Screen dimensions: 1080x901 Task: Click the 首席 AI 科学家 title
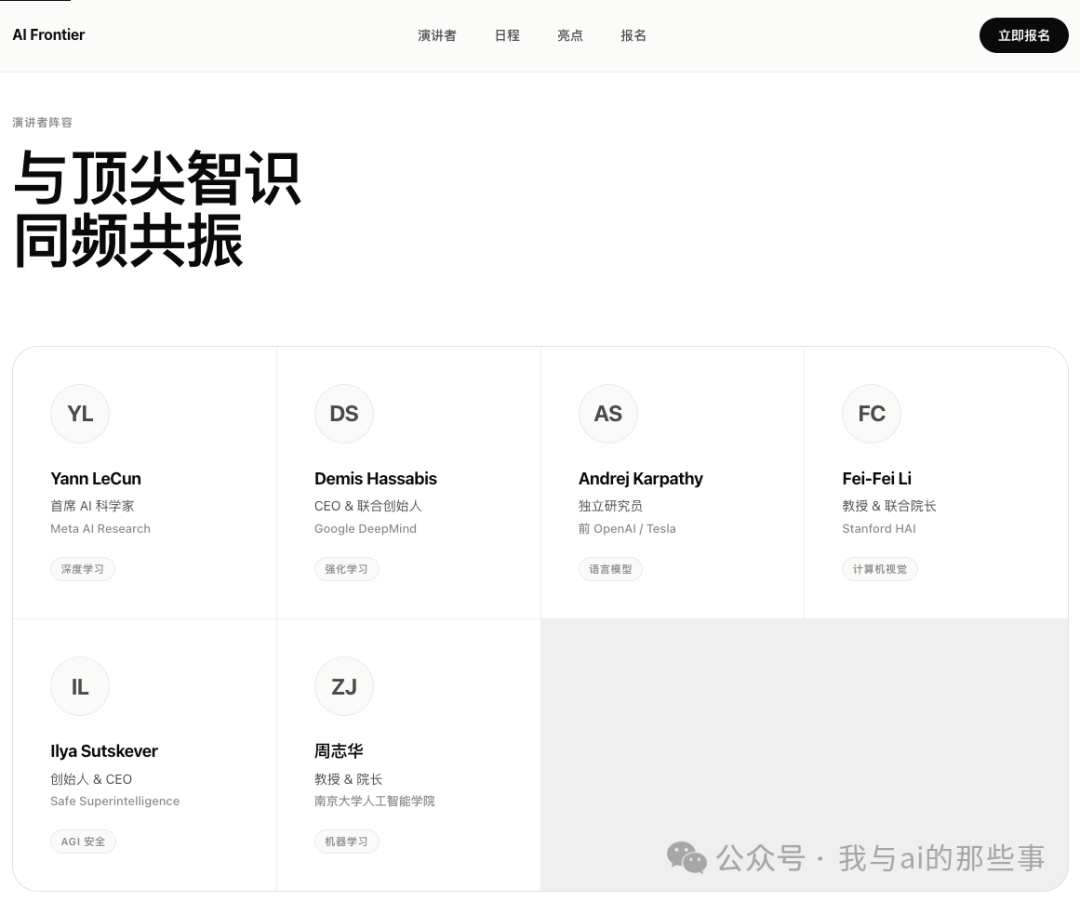click(92, 506)
